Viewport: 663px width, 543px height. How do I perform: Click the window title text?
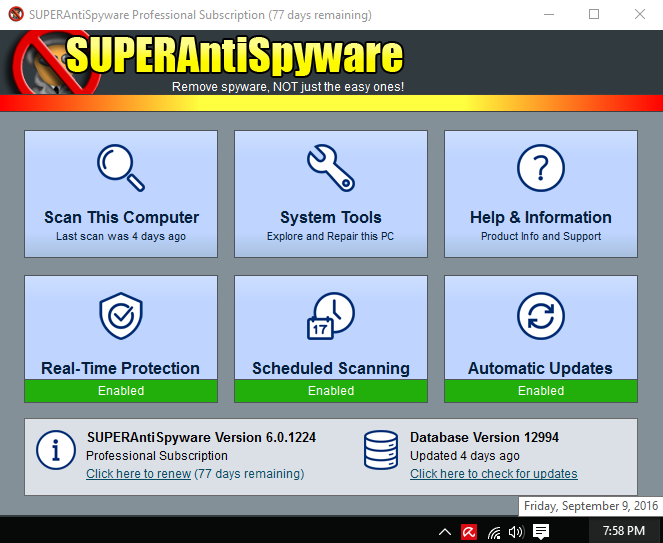[200, 15]
